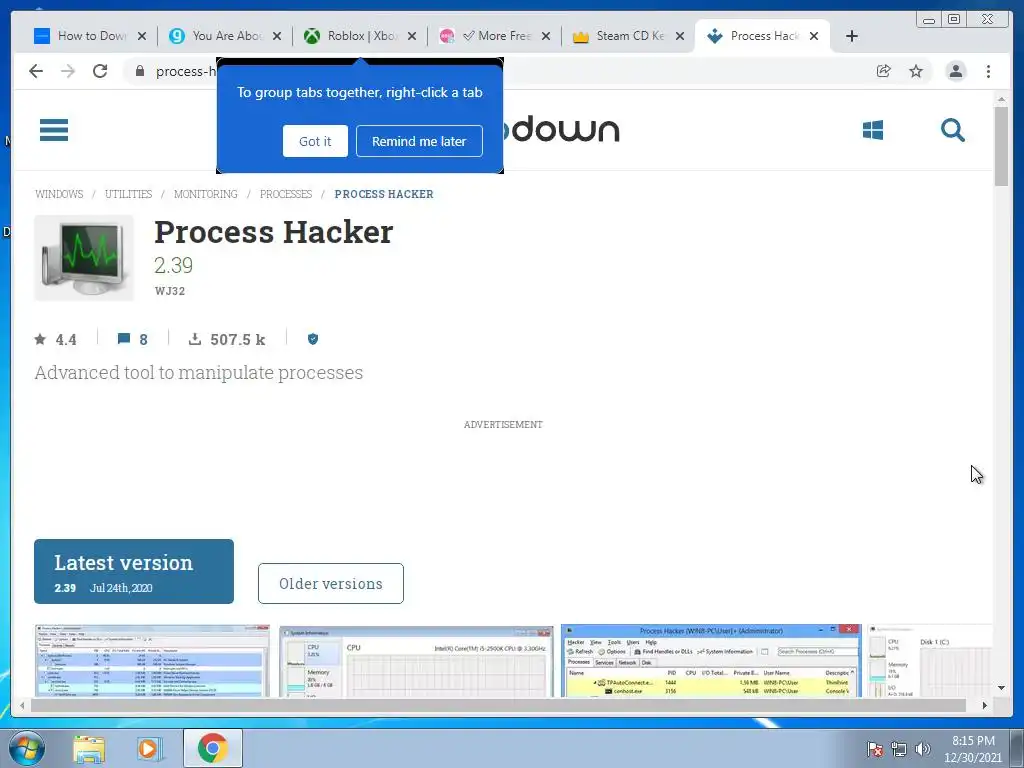The image size is (1024, 768).
Task: Launch Windows Media Player from the taskbar
Action: click(x=149, y=748)
